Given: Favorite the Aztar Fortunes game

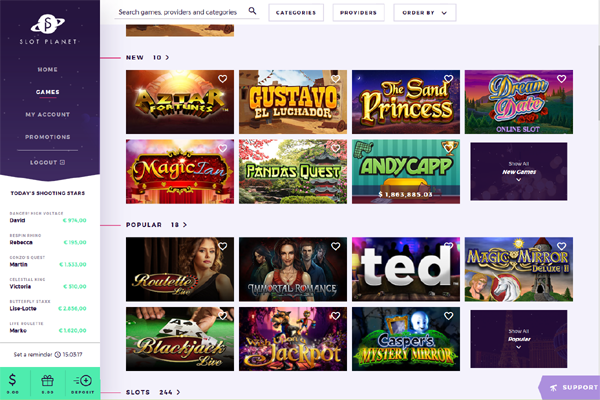Looking at the screenshot, I should click(222, 78).
